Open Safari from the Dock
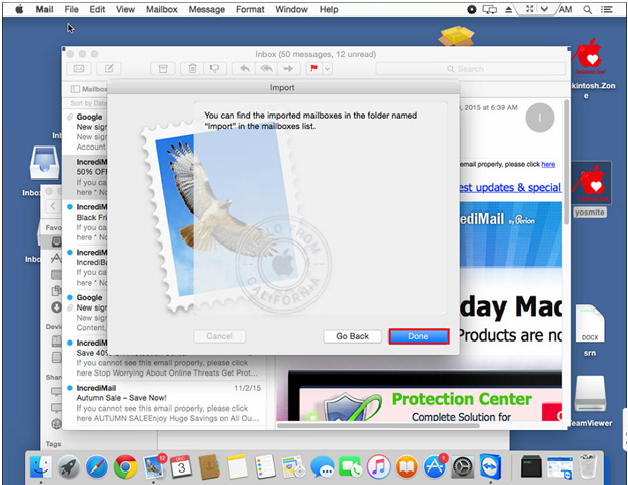This screenshot has height=485, width=628. pyautogui.click(x=97, y=465)
